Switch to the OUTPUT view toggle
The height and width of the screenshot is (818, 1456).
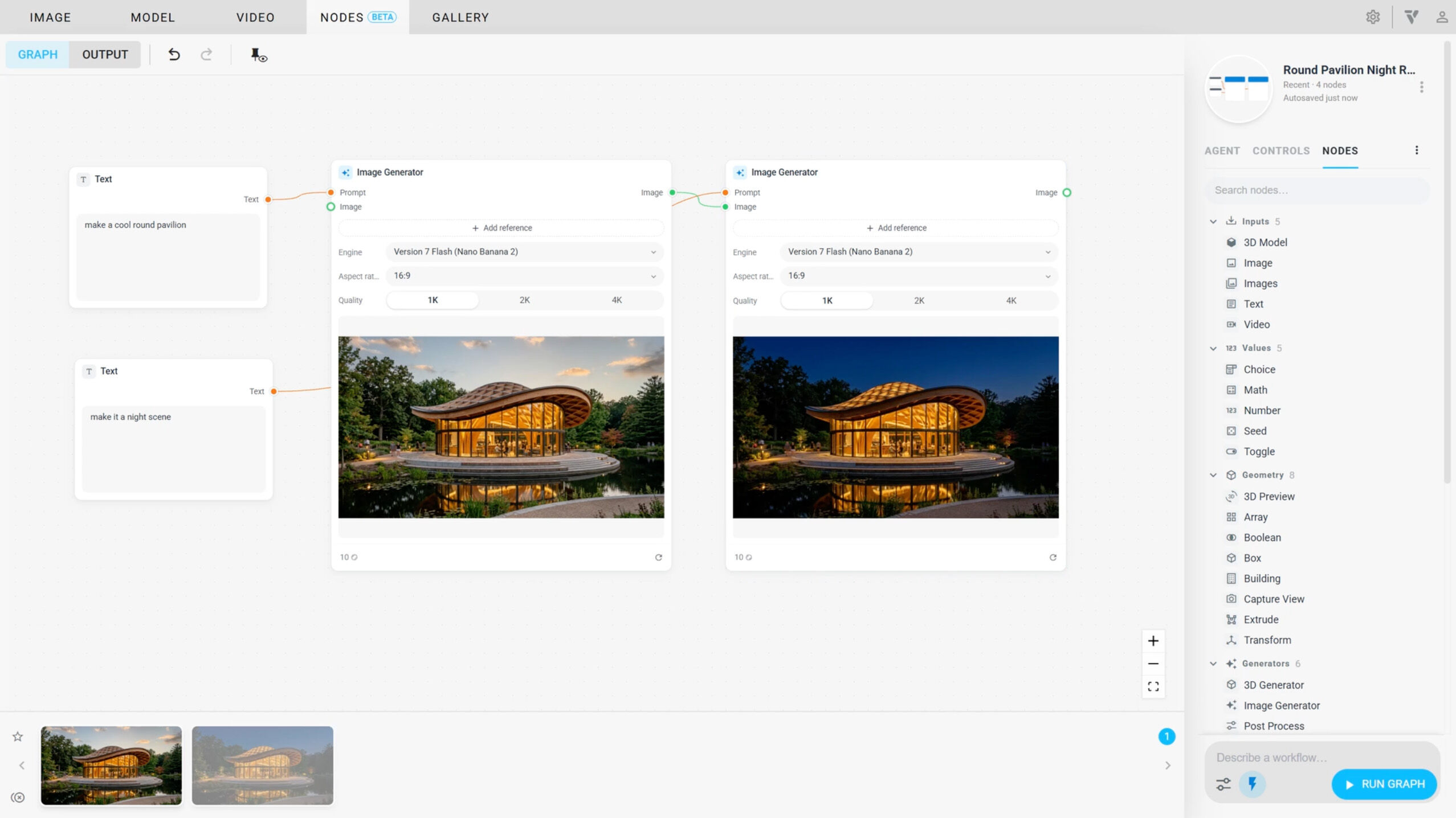click(x=105, y=55)
